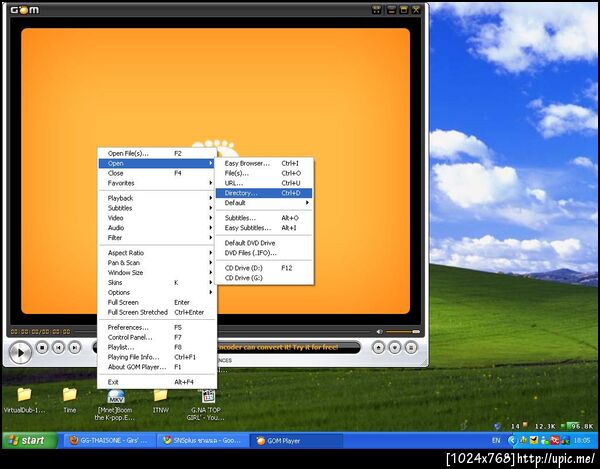Select About GOM Player... item
Image resolution: width=600 pixels, height=469 pixels.
point(157,367)
